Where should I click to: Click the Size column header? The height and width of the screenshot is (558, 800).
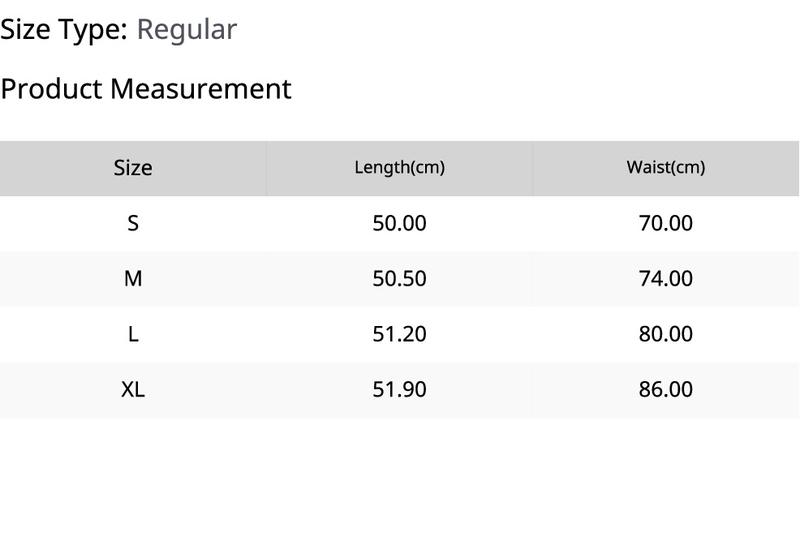tap(133, 168)
